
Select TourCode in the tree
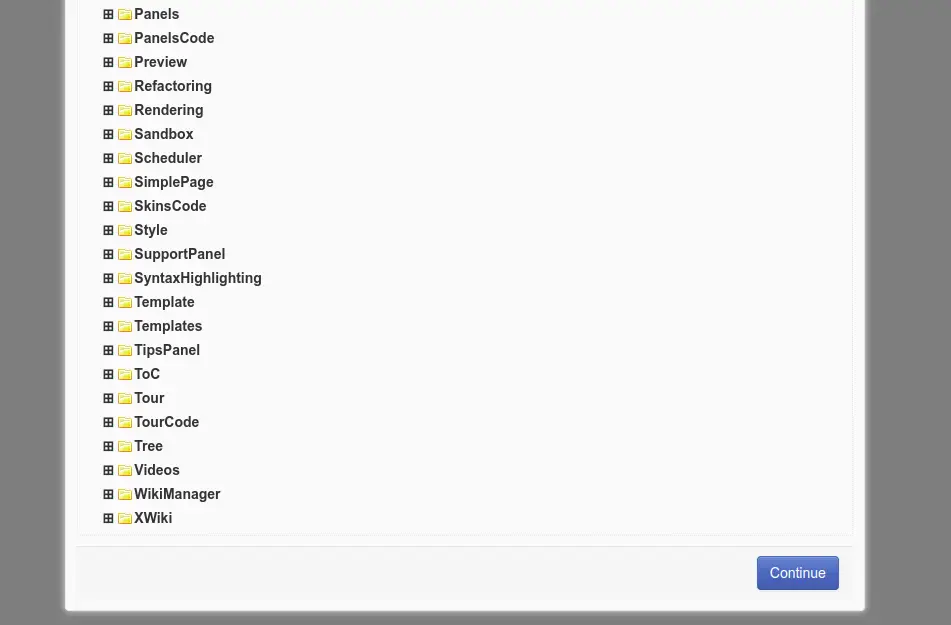(166, 422)
